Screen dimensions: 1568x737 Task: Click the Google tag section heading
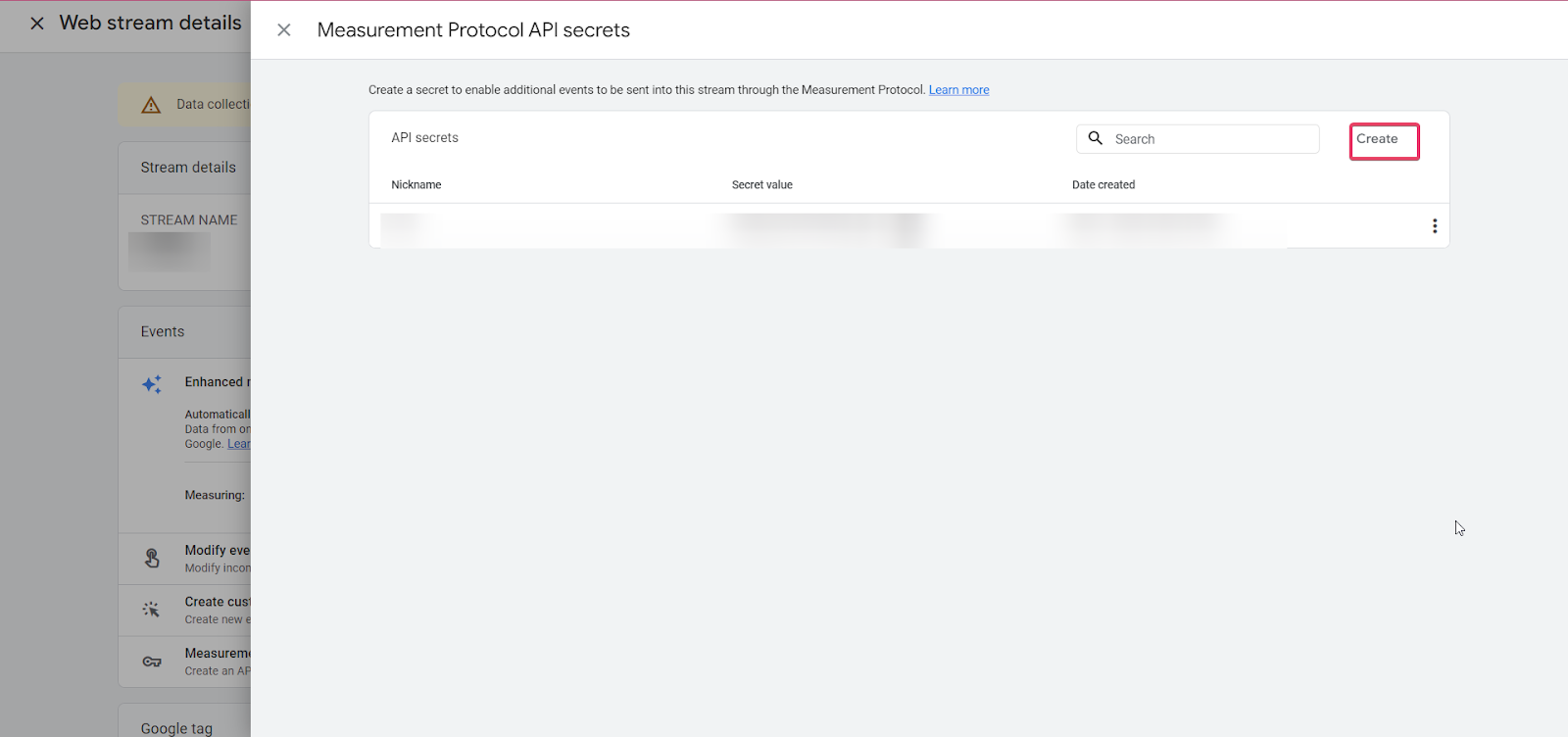click(176, 728)
